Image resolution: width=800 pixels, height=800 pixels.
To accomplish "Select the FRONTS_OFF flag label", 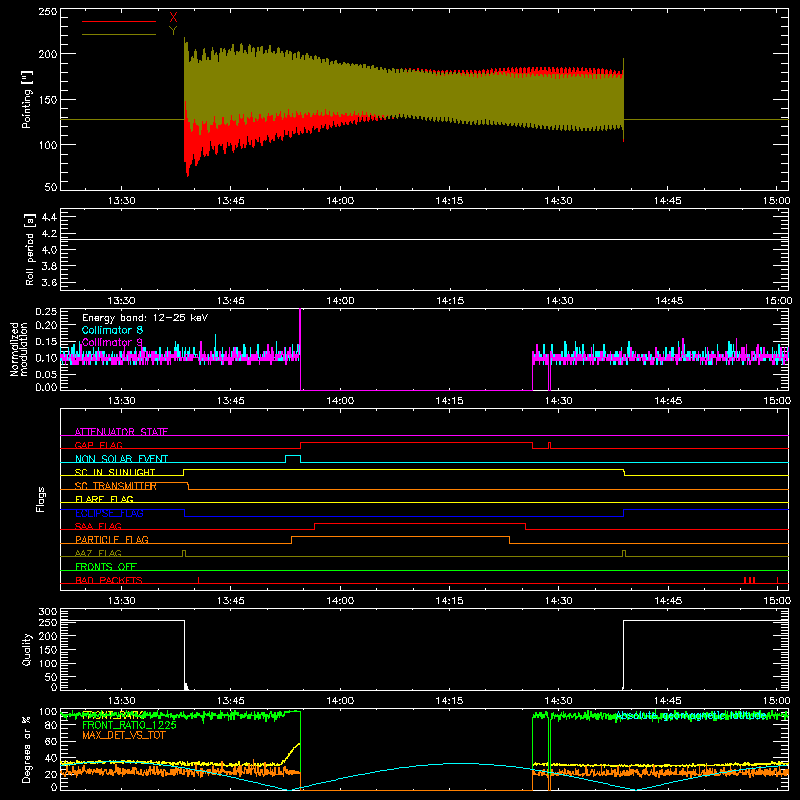I will (x=106, y=566).
